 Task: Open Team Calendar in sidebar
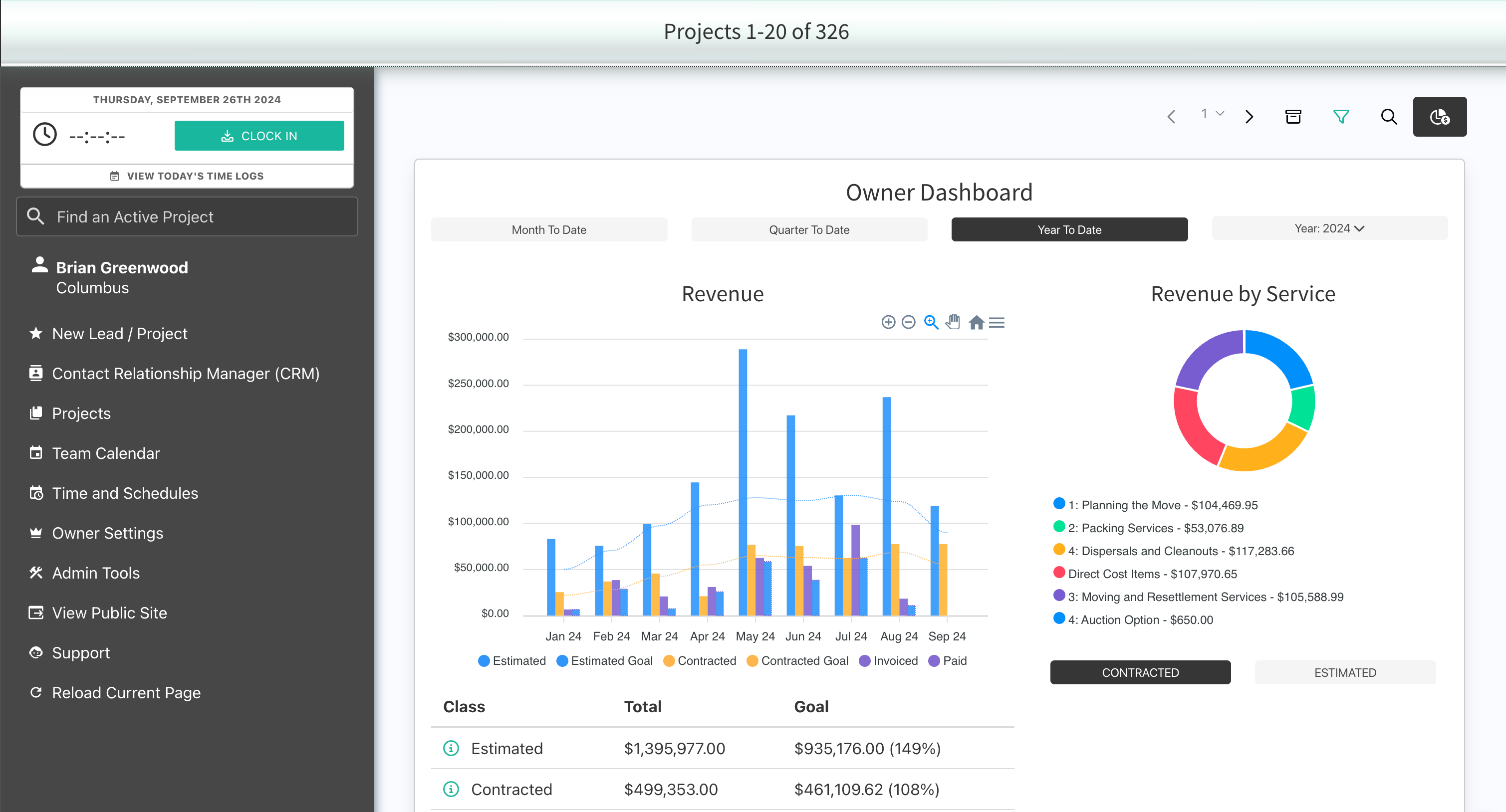tap(105, 453)
